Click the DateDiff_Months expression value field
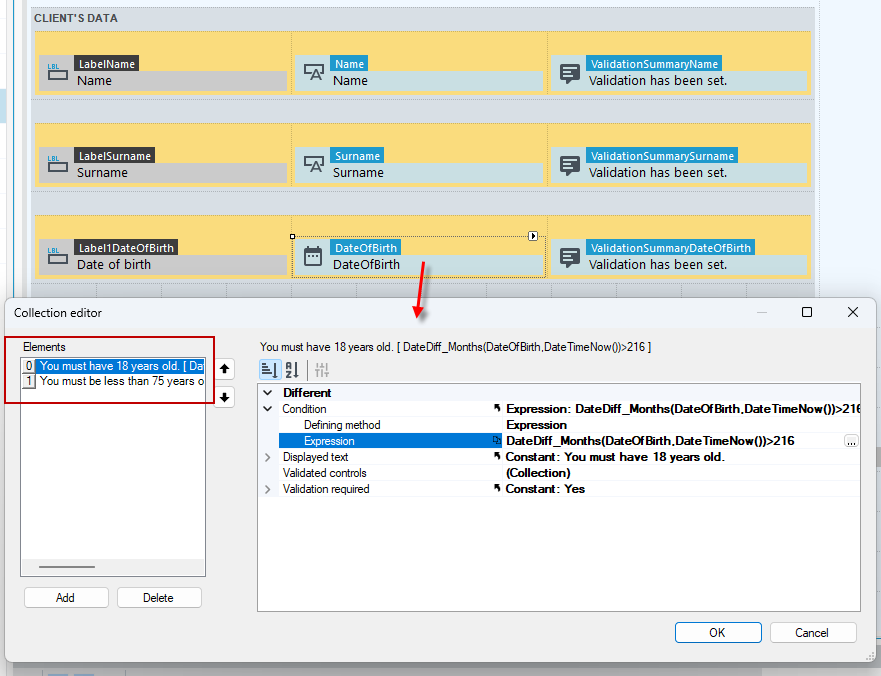Viewport: 881px width, 676px height. 673,441
